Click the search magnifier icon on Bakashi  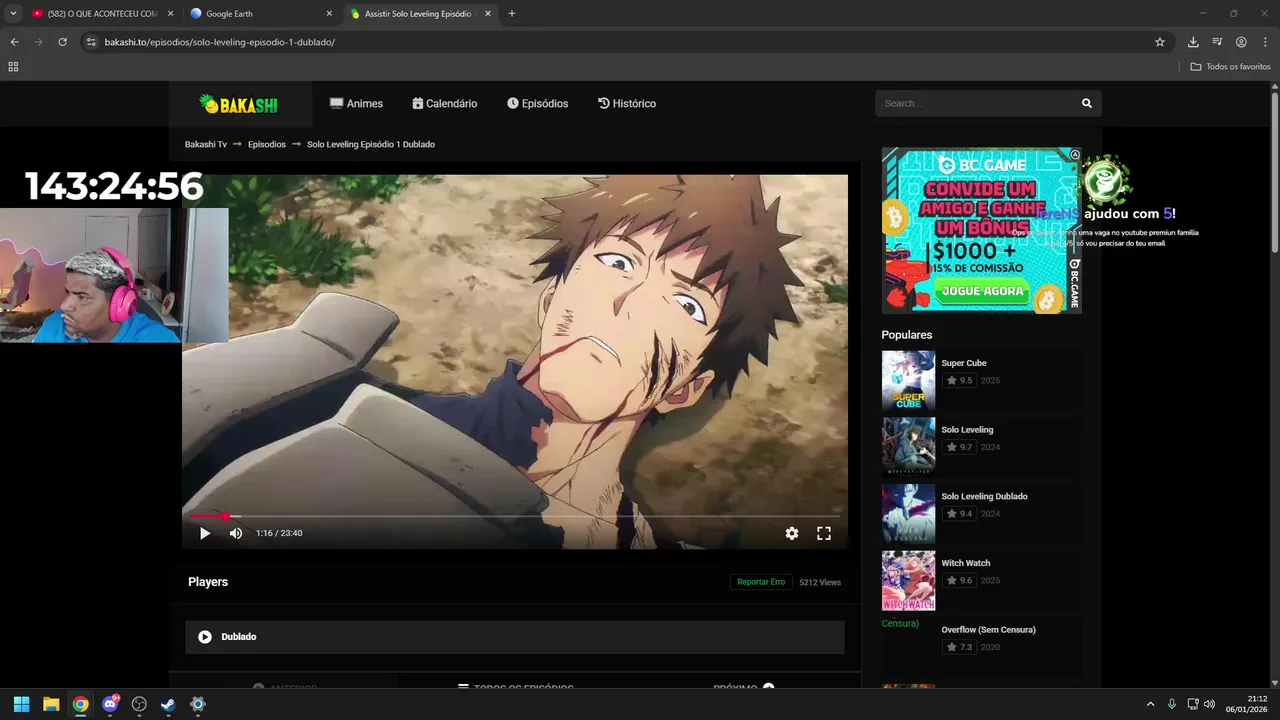pos(1087,103)
